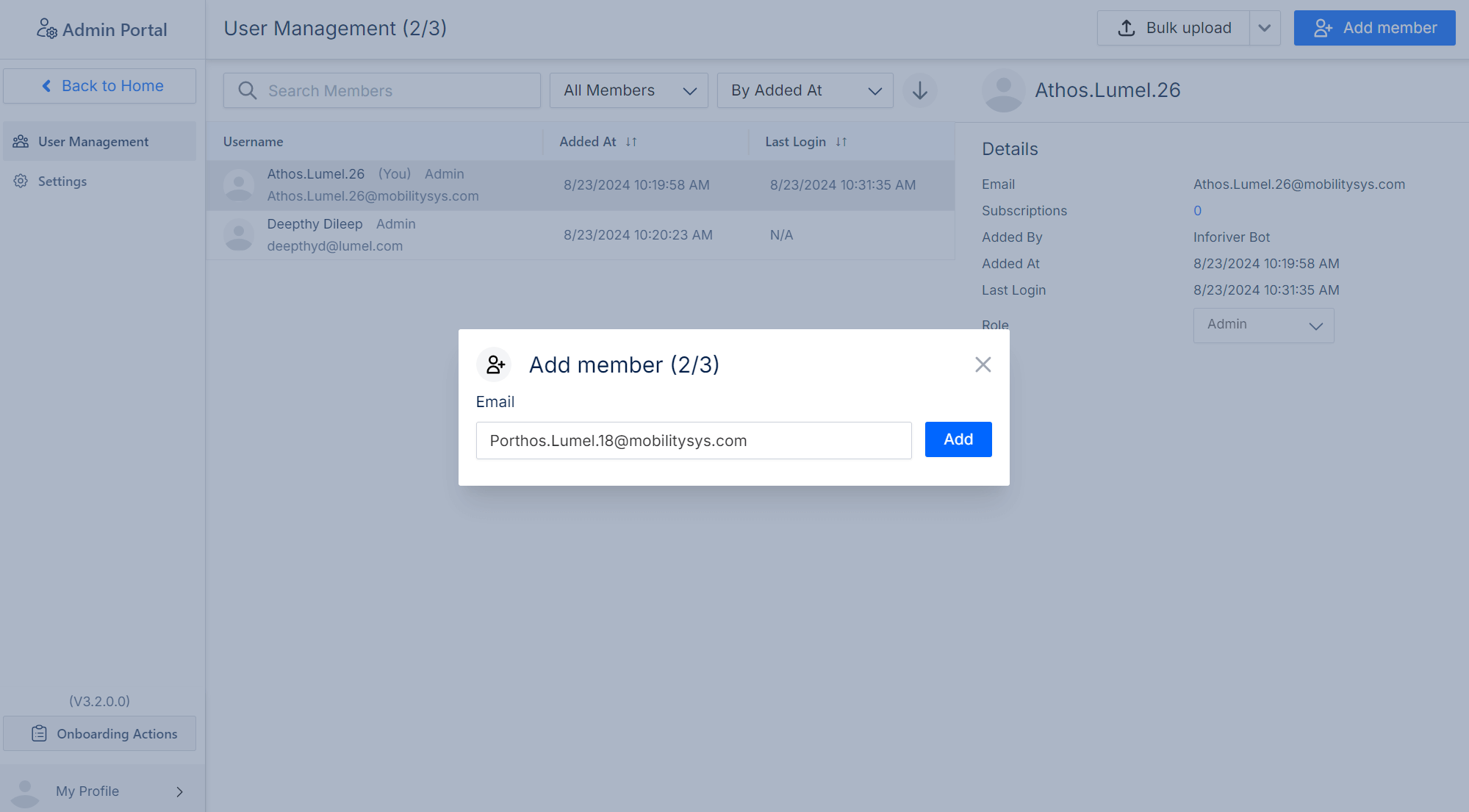The height and width of the screenshot is (812, 1469).
Task: Click the Athos.Lumel.26 row avatar
Action: click(239, 185)
